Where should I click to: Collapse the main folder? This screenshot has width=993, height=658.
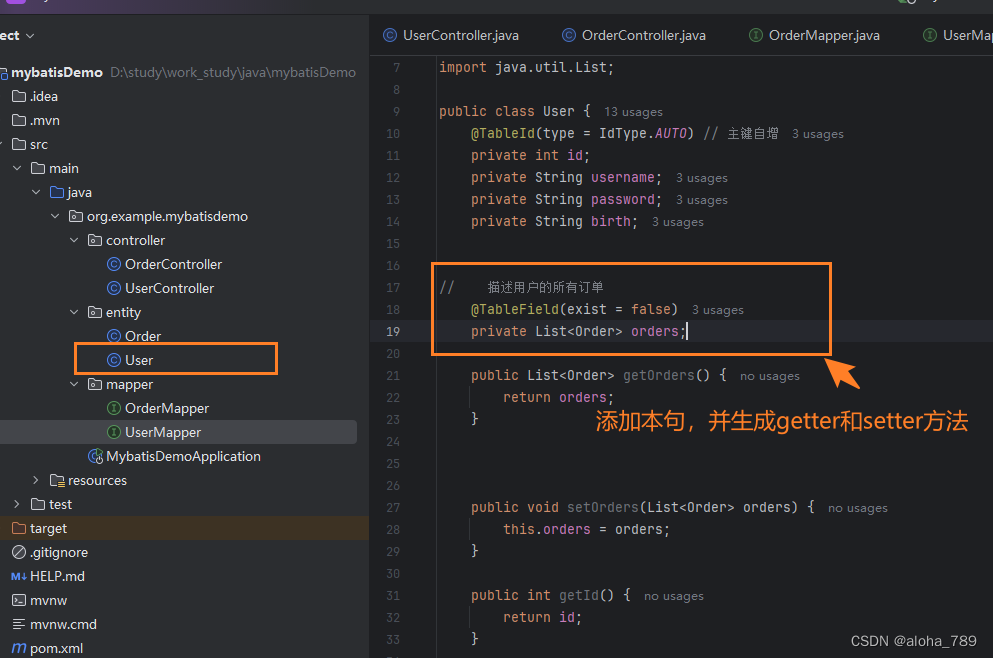pyautogui.click(x=17, y=168)
